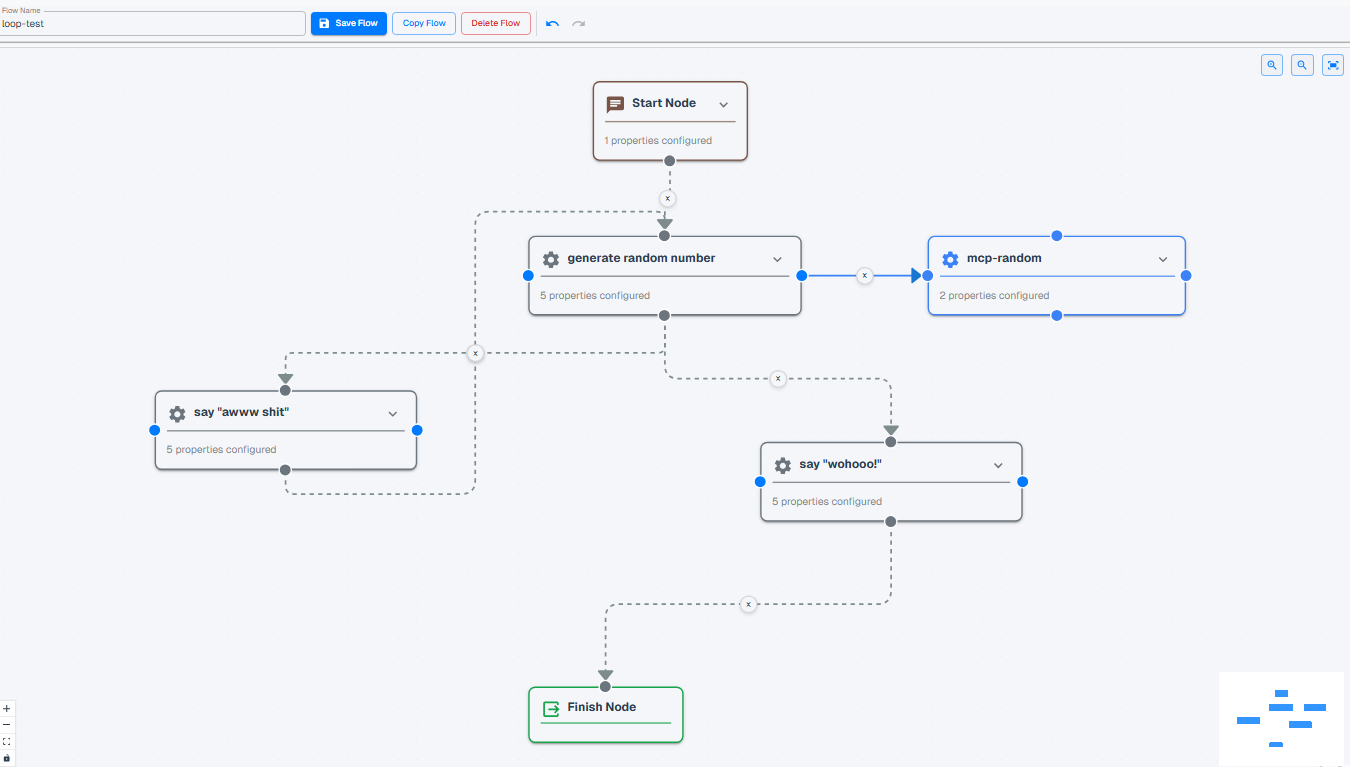Click the gear icon on mcp-random node
Screen dimensions: 1350x767
pyautogui.click(x=950, y=259)
